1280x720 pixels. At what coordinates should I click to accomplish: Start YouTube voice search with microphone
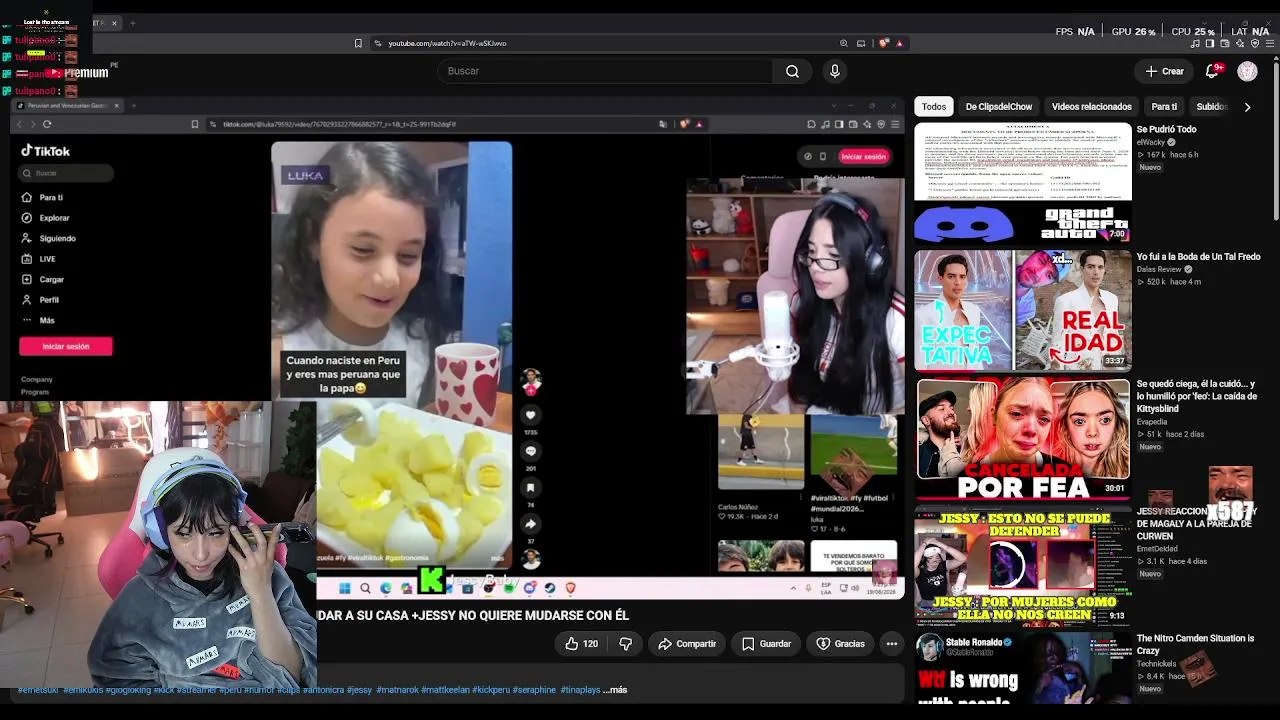coord(835,71)
